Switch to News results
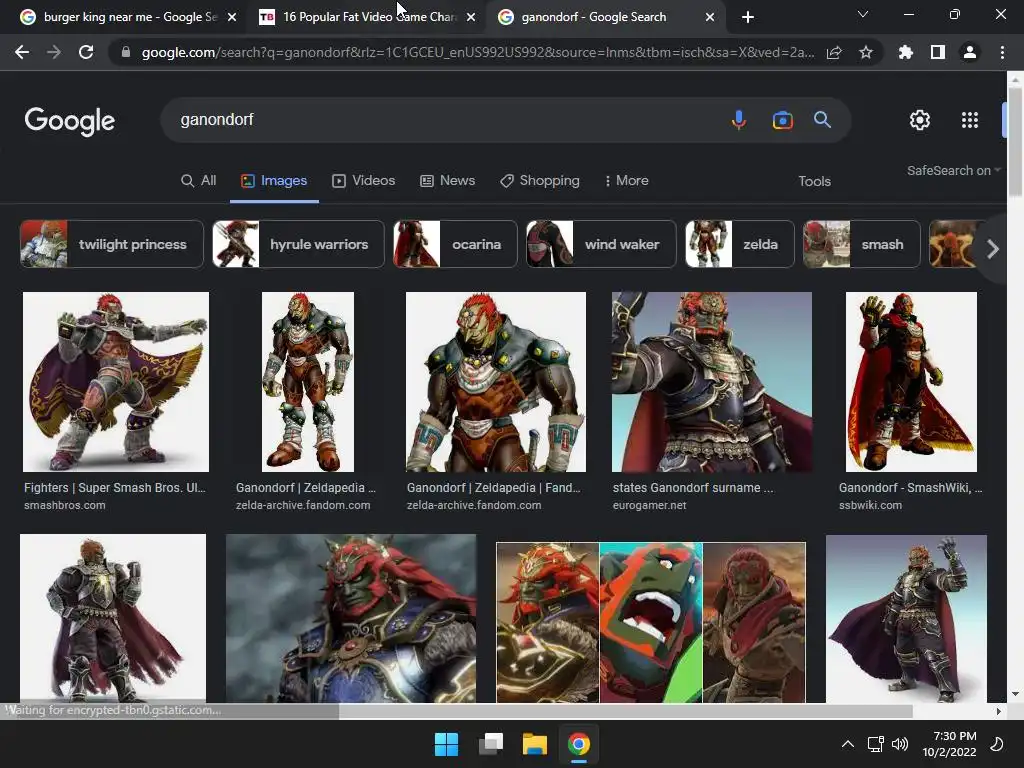The height and width of the screenshot is (768, 1024). coord(447,180)
